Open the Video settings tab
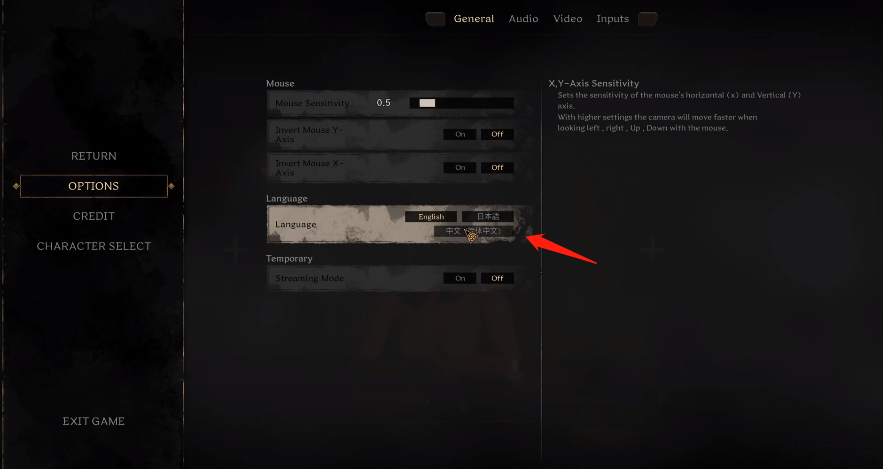Screen dimensions: 883x469 pos(567,19)
